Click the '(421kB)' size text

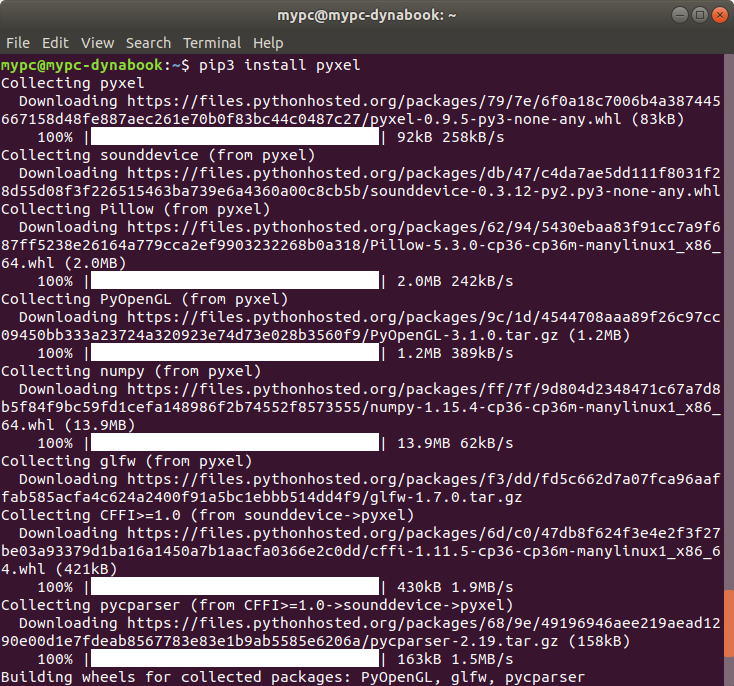point(86,569)
